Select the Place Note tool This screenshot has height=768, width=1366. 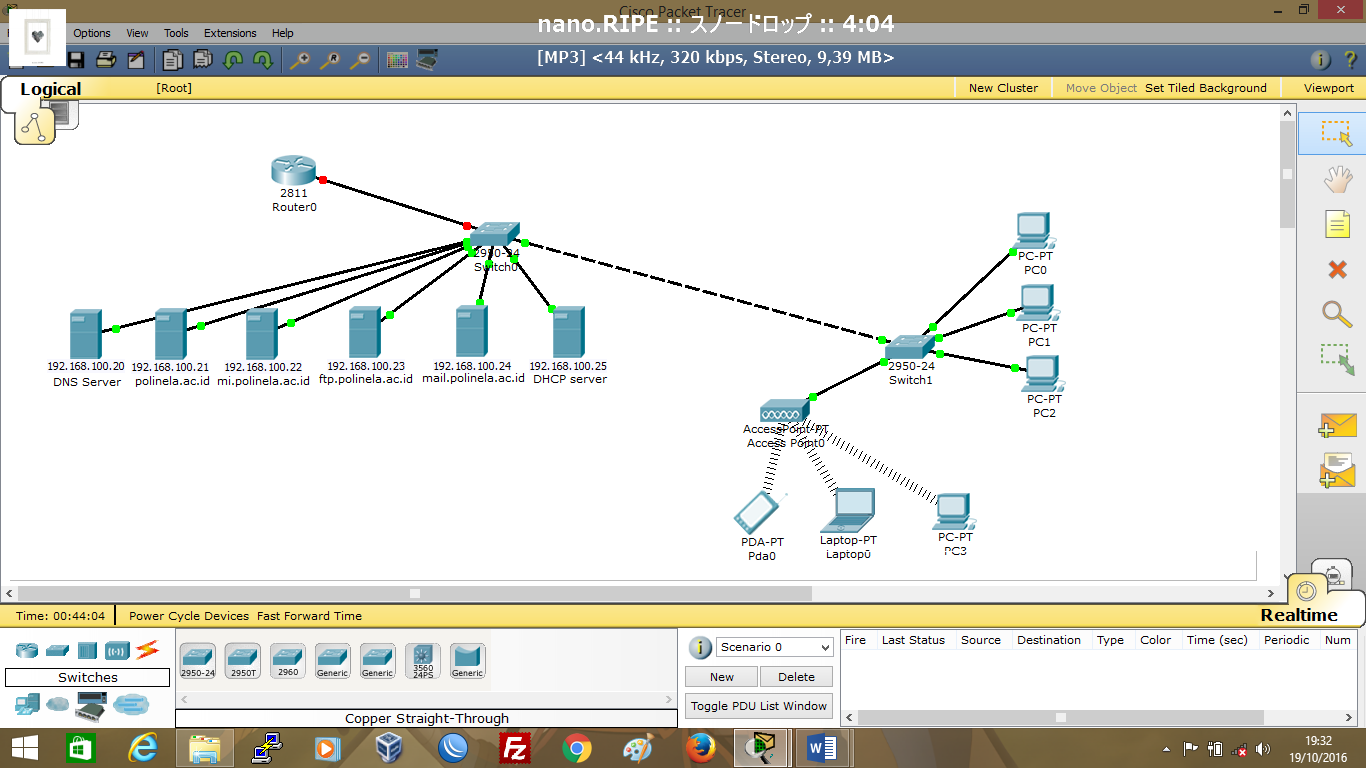1338,223
